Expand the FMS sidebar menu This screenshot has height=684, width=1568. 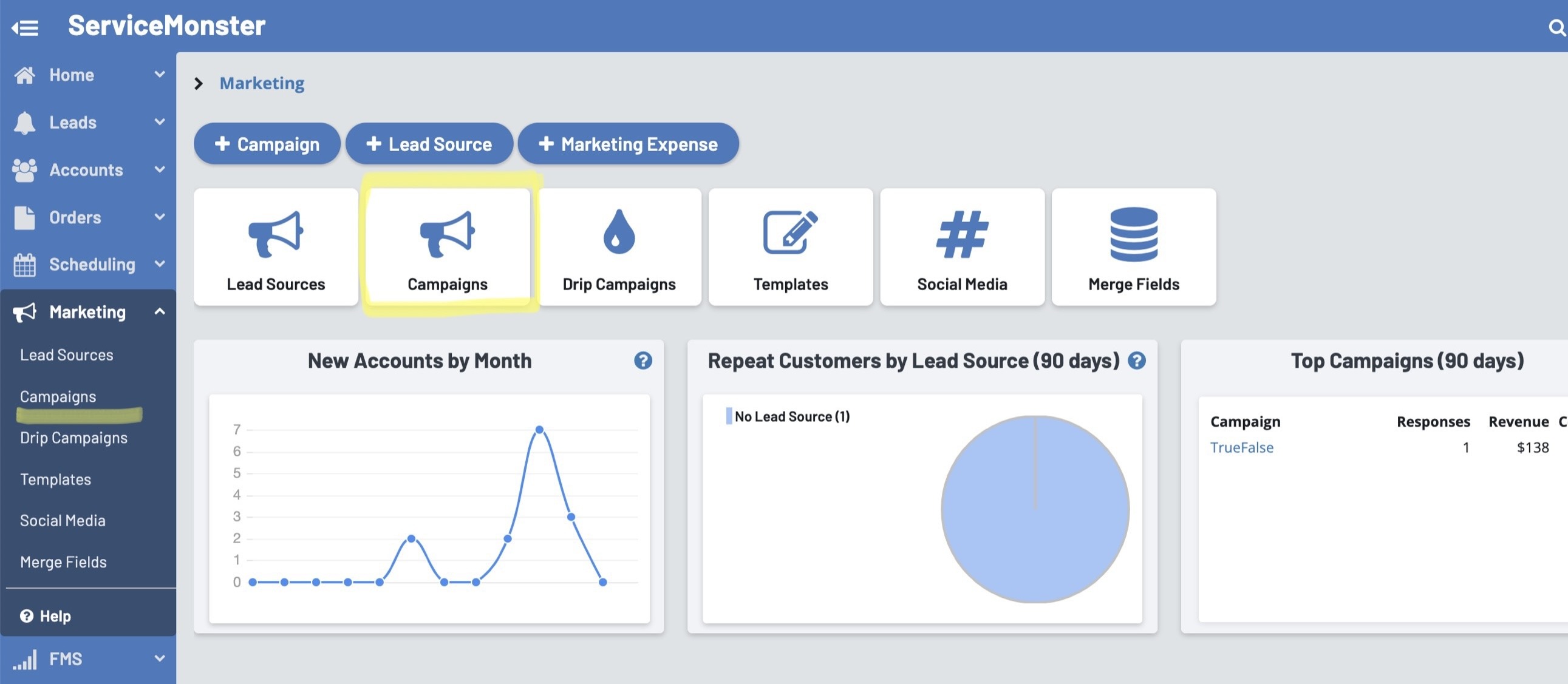coord(160,659)
